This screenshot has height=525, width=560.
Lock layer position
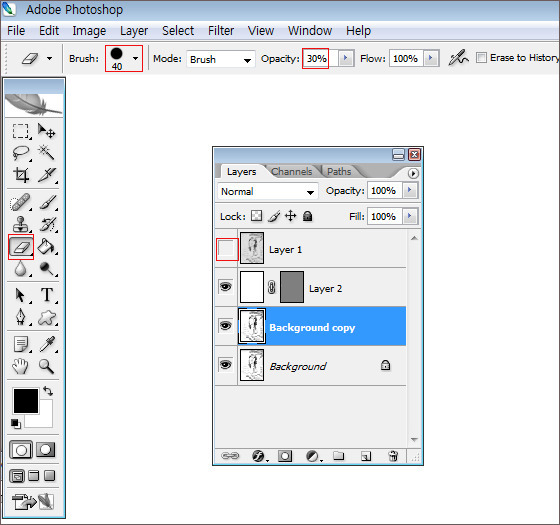pos(291,216)
